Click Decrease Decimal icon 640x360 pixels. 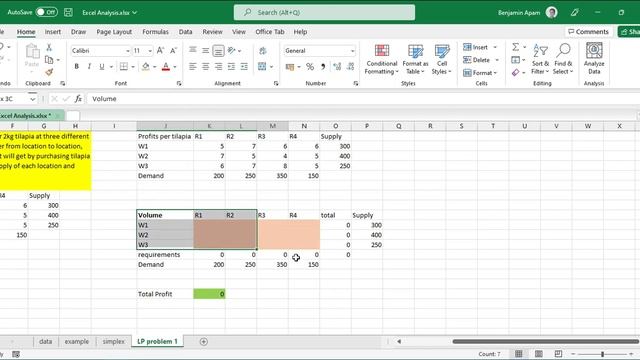350,67
